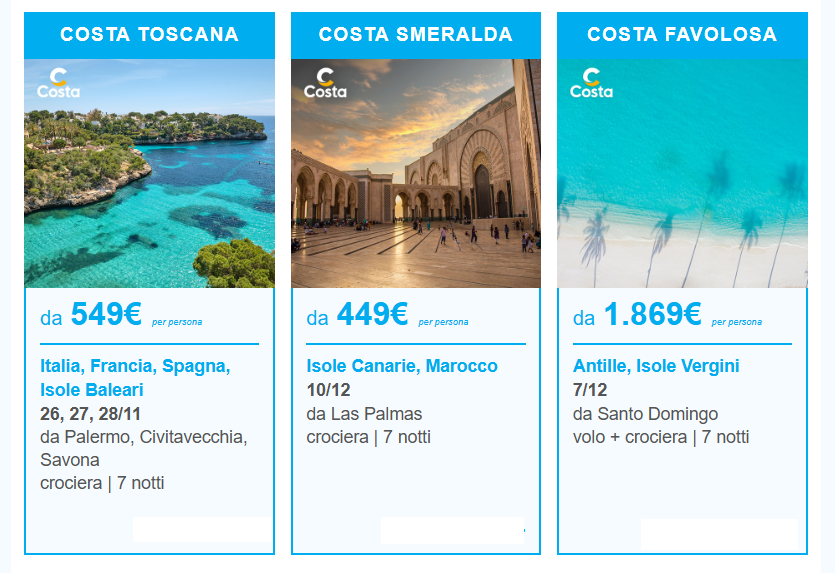The image size is (835, 573).
Task: Click the Costa logo on the Favolosa image
Action: pos(591,83)
